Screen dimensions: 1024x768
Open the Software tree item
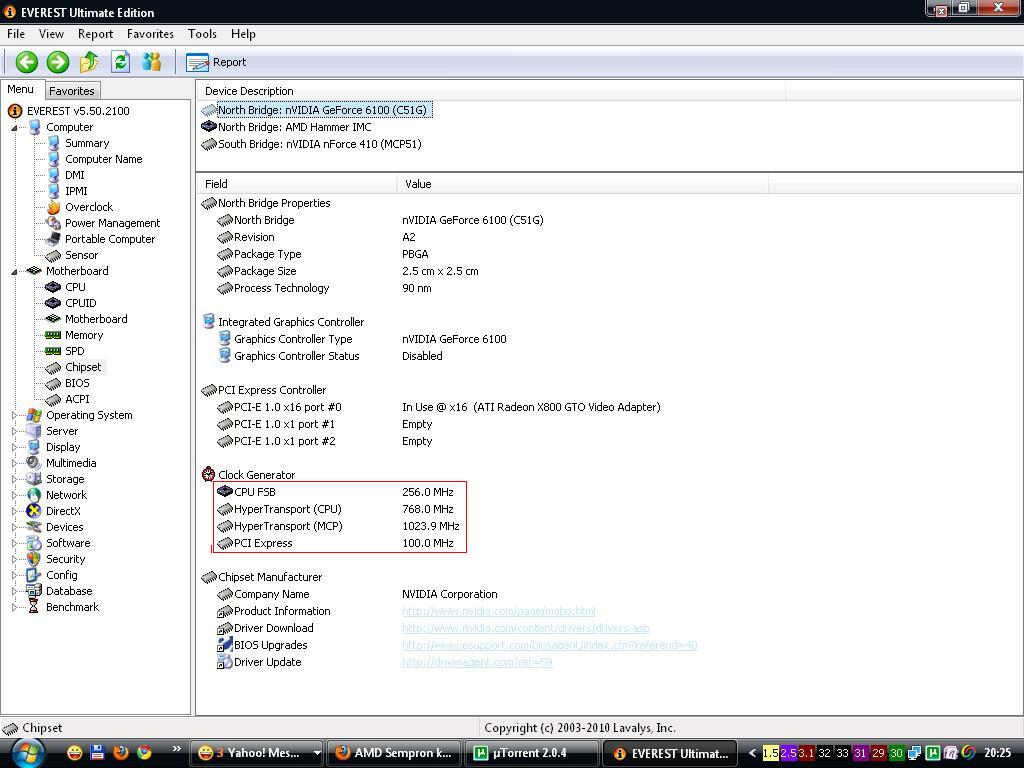click(x=68, y=543)
